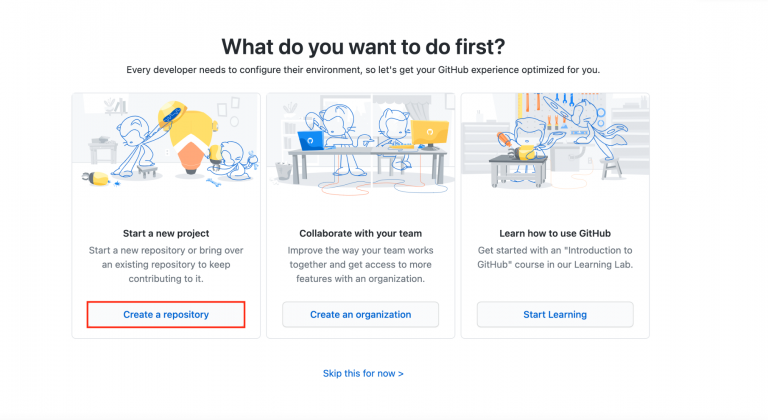768x420 pixels.
Task: Click the Introduction to GitHub course description
Action: (x=555, y=256)
